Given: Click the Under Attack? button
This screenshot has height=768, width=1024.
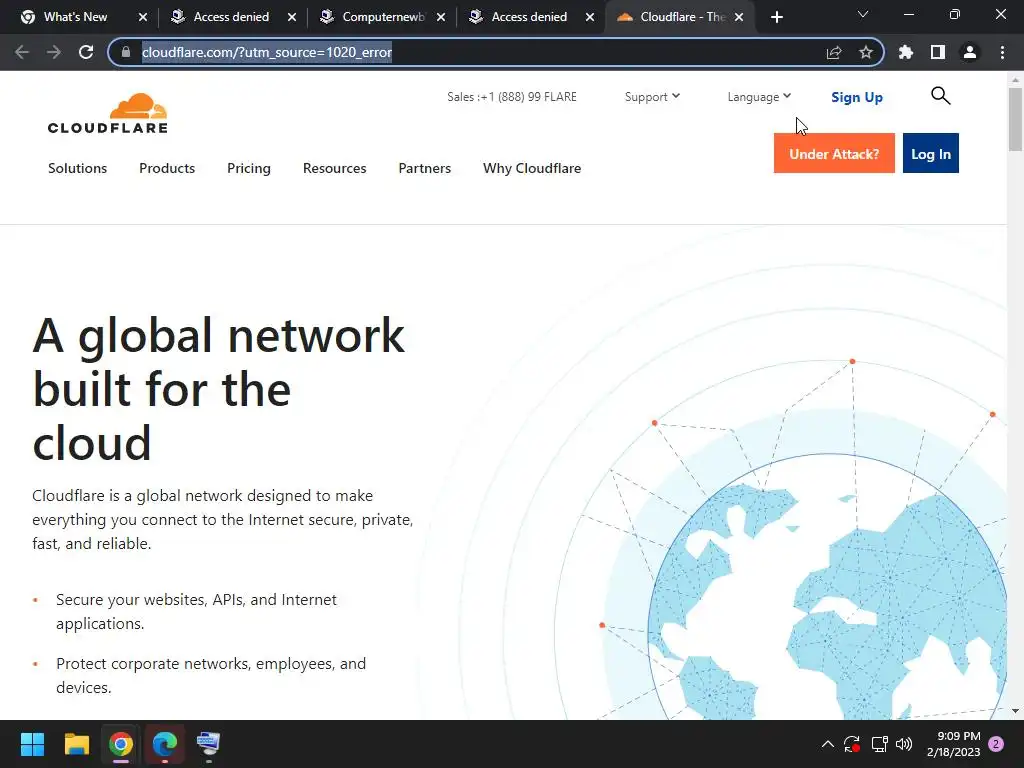Looking at the screenshot, I should click(834, 153).
